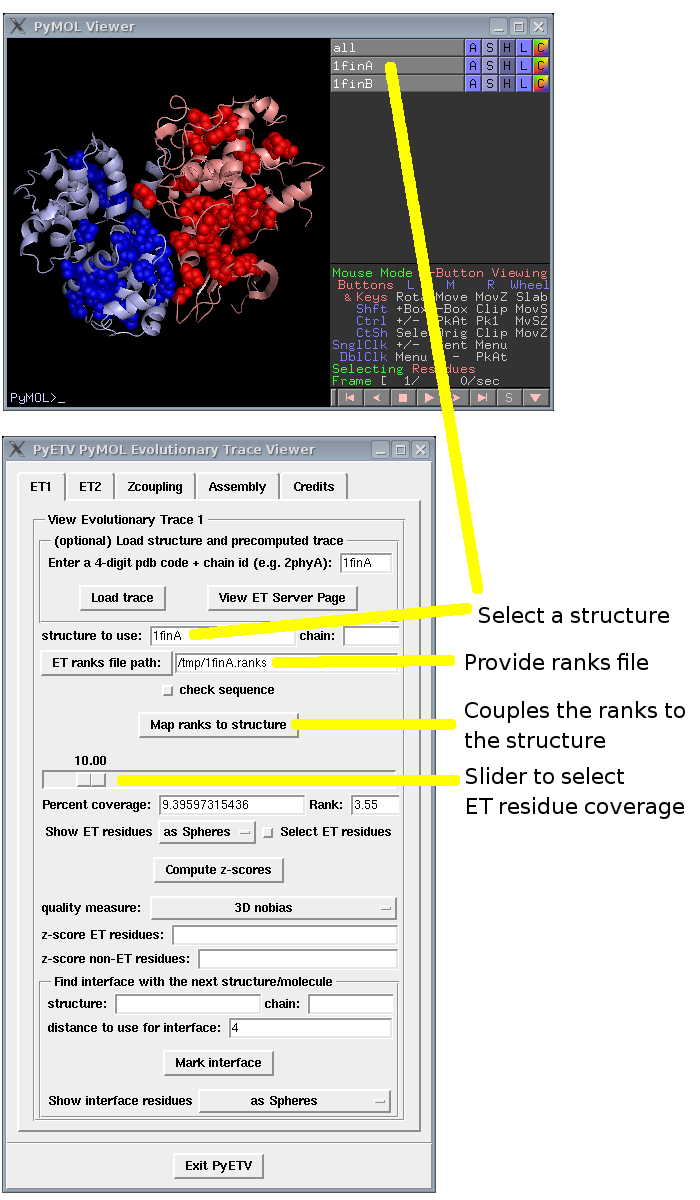Viewport: 700px width, 1200px height.
Task: Open the Action menu for object all
Action: pyautogui.click(x=473, y=48)
